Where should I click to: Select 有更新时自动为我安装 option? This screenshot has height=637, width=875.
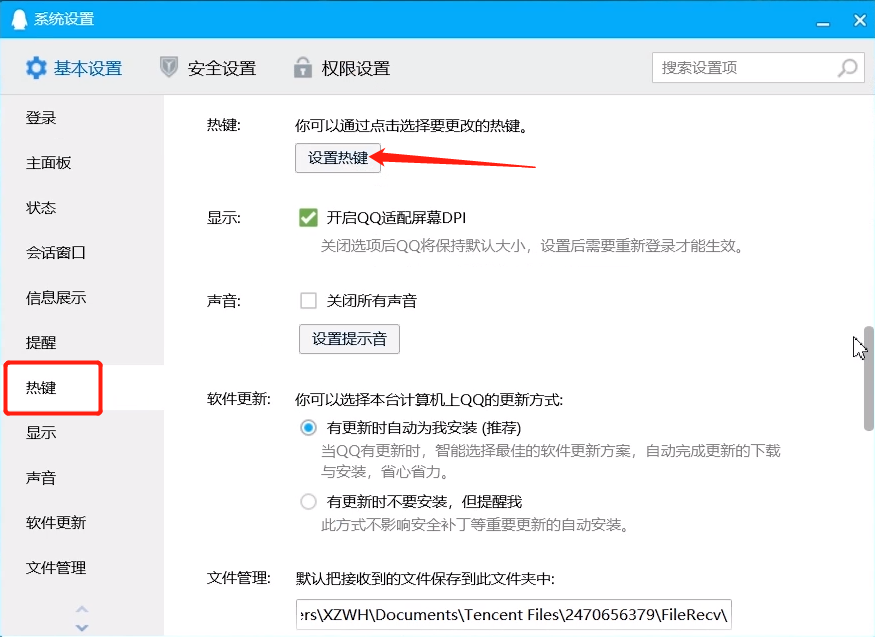click(308, 427)
